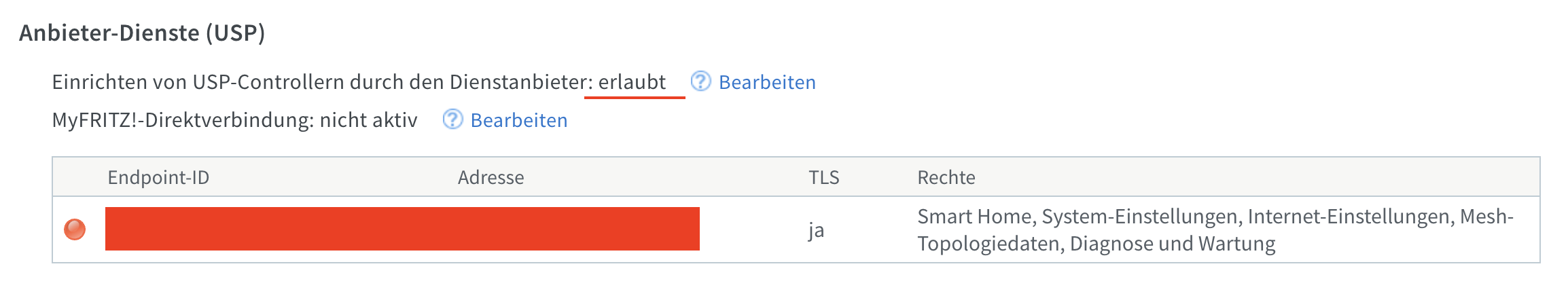The height and width of the screenshot is (296, 1568).
Task: Open help icon next to MyFRITZ!-Direktverbindung
Action: tap(452, 119)
